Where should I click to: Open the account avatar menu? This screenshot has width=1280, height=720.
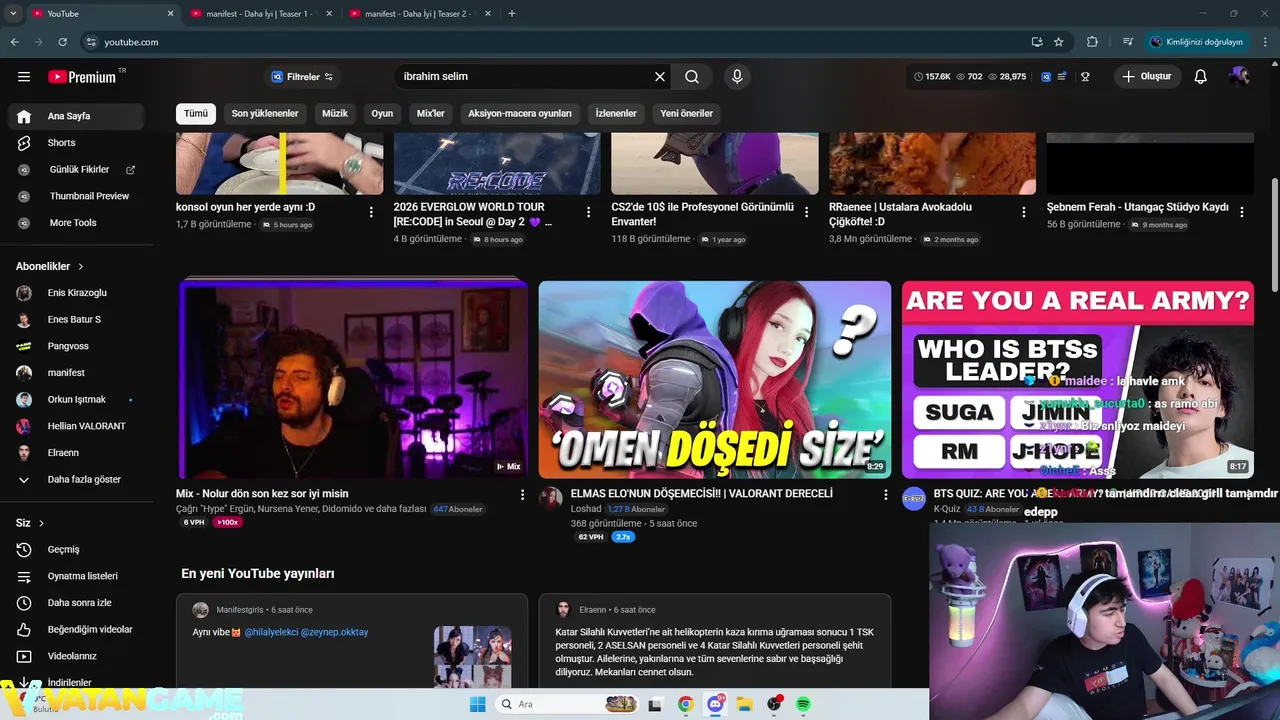click(x=1239, y=77)
